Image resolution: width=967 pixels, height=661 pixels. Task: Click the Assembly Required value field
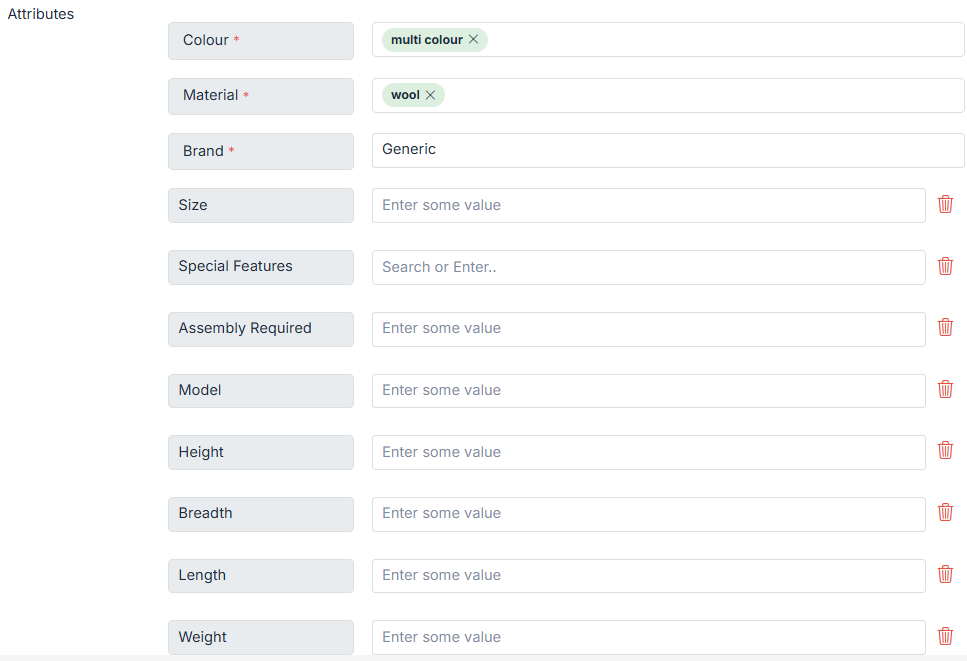tap(648, 329)
